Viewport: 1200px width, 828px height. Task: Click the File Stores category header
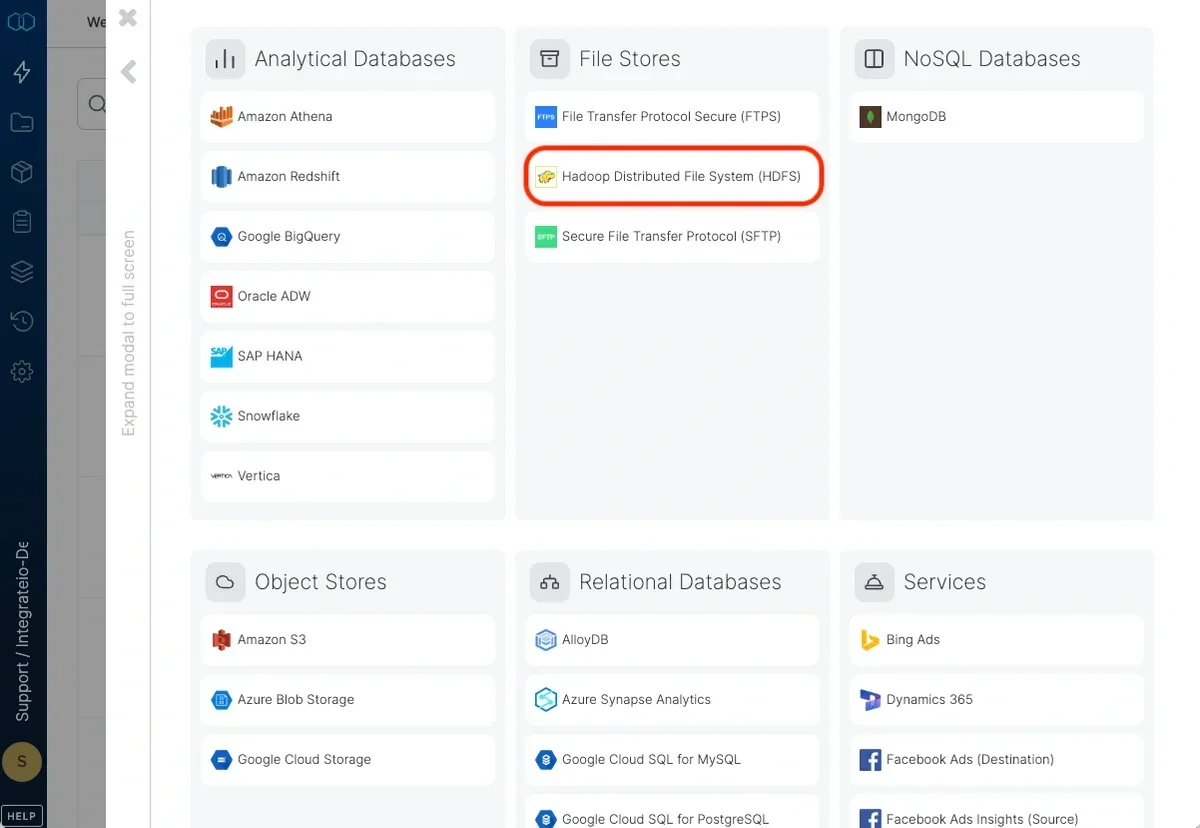coord(629,58)
